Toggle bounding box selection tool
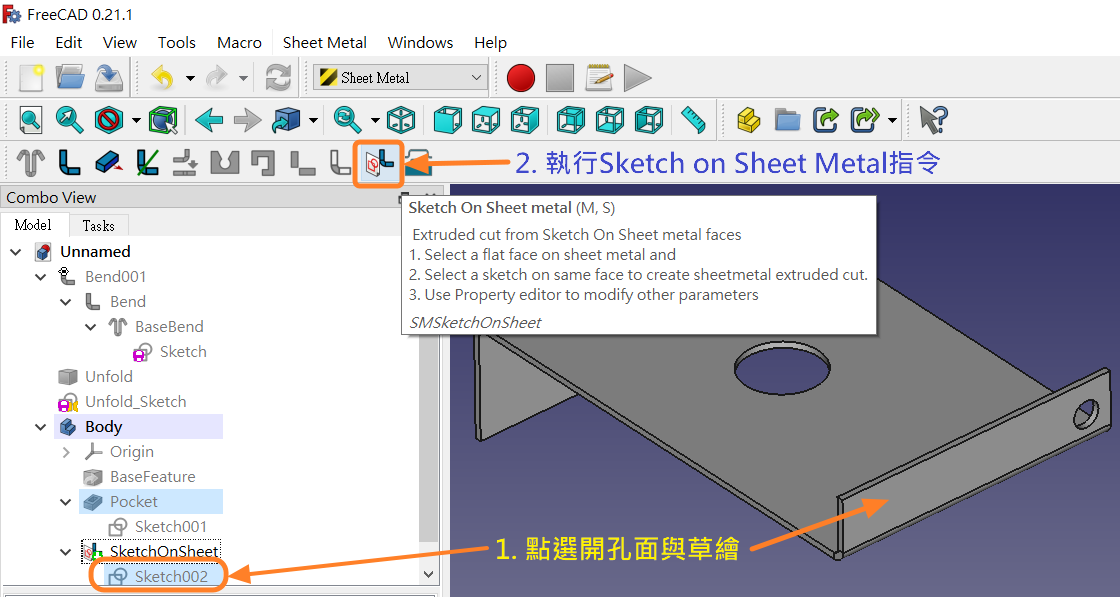Image resolution: width=1120 pixels, height=597 pixels. point(163,120)
